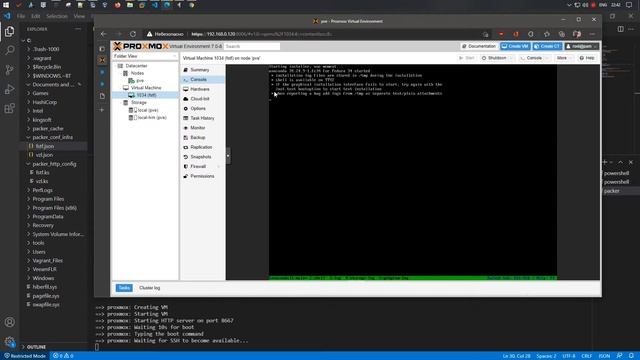The image size is (640, 360).
Task: Select the 1034 (fstf) VM in tree
Action: 147,95
